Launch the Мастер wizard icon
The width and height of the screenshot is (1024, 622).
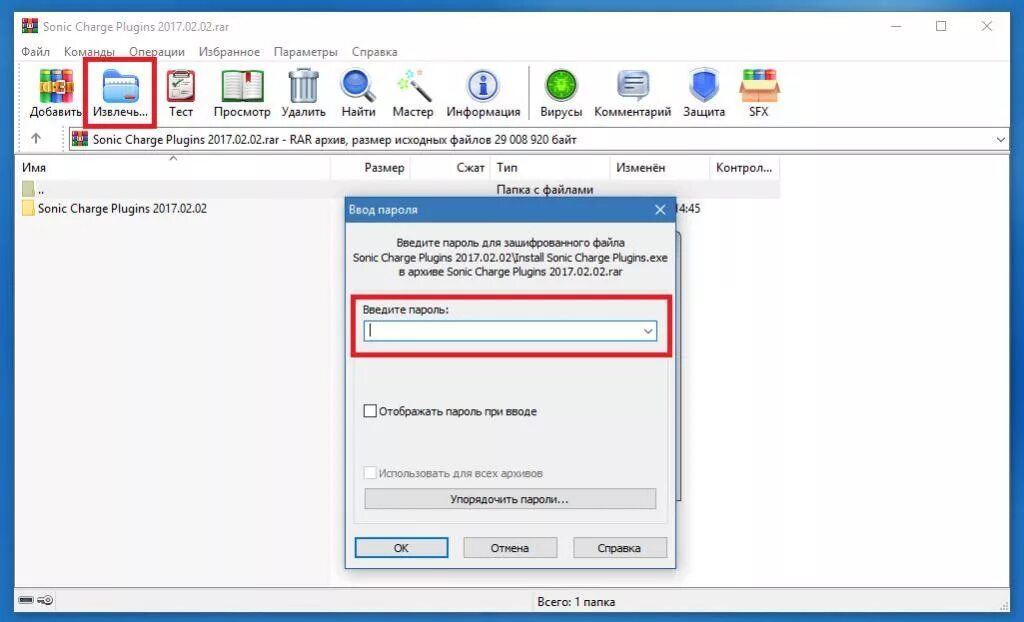413,86
